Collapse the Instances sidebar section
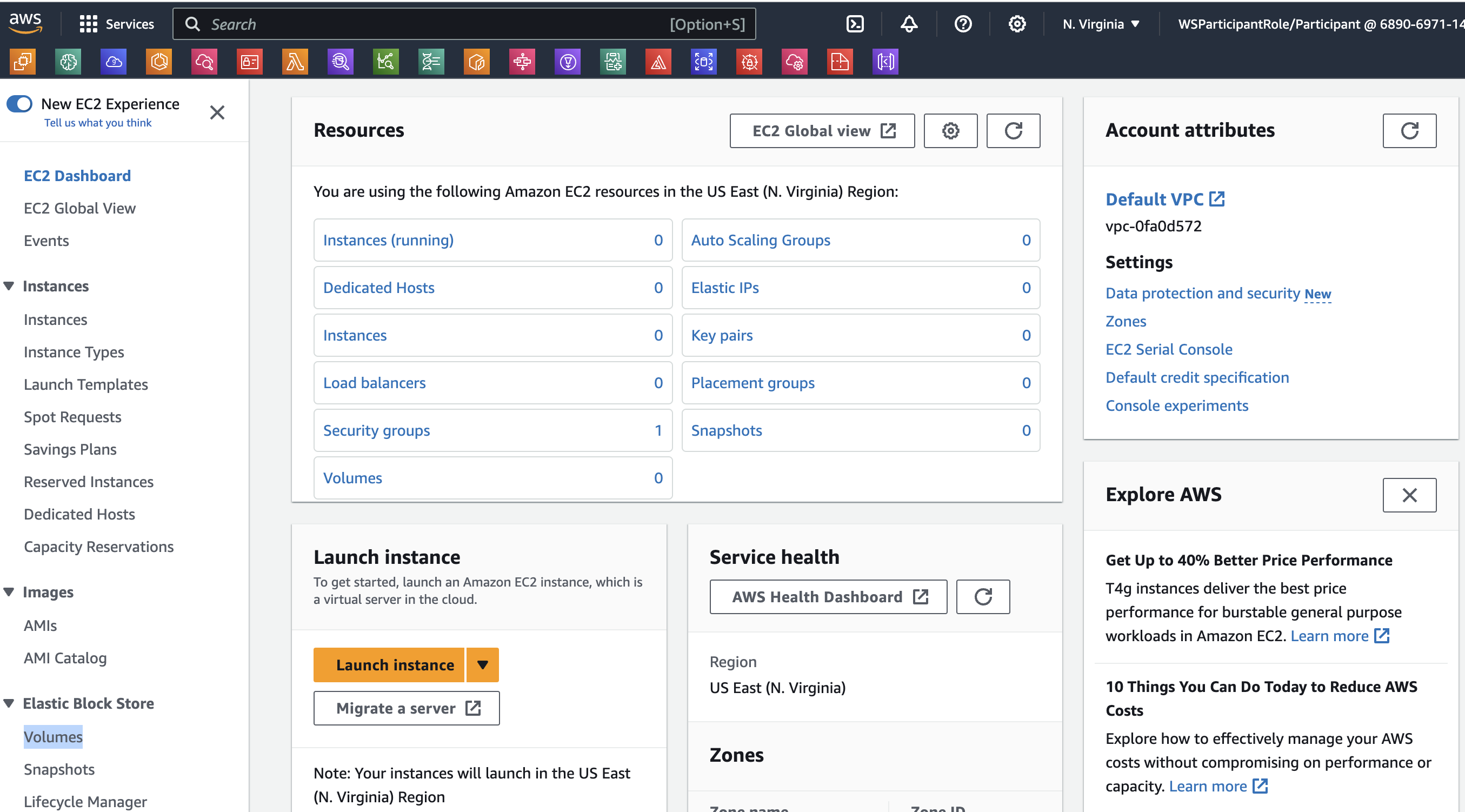The image size is (1465, 812). point(9,286)
